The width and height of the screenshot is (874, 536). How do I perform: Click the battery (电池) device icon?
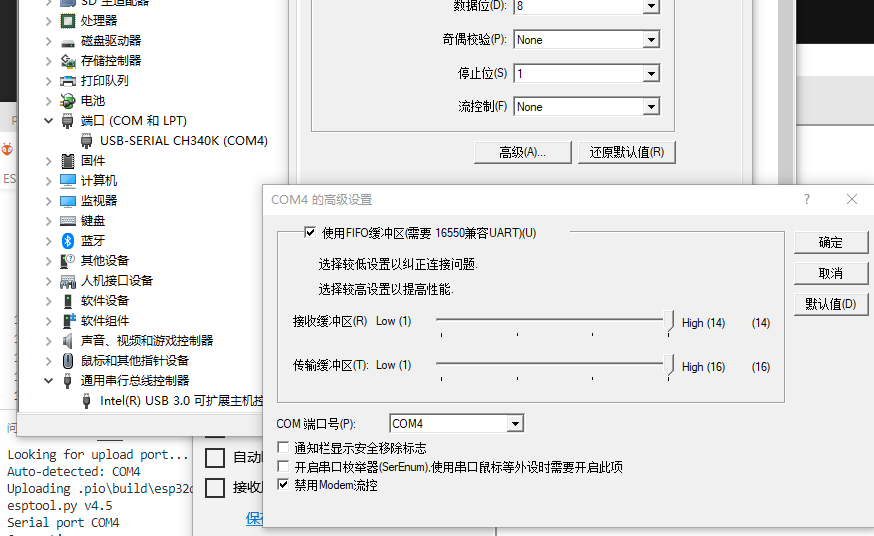67,101
